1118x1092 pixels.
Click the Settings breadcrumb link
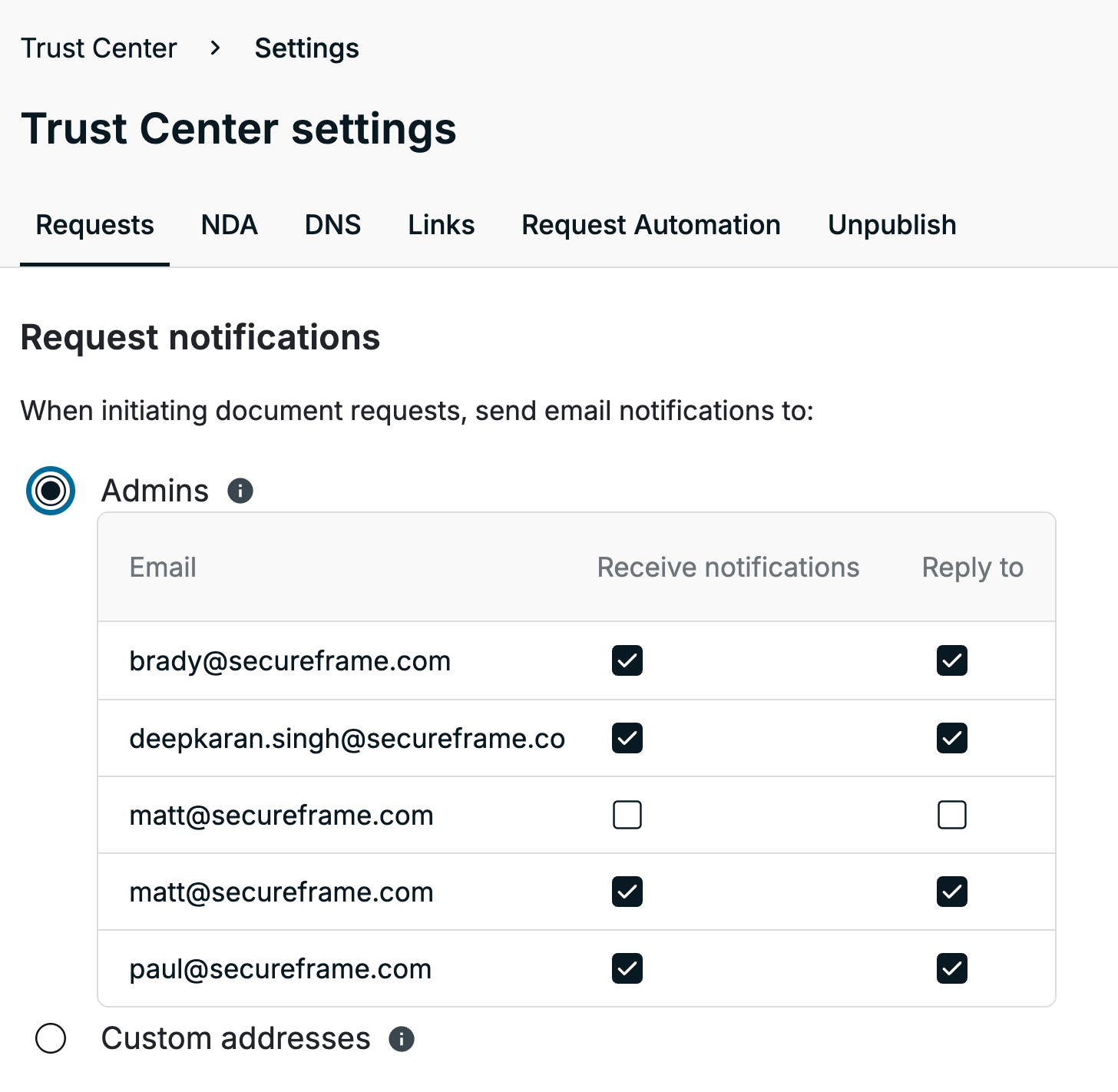point(307,48)
